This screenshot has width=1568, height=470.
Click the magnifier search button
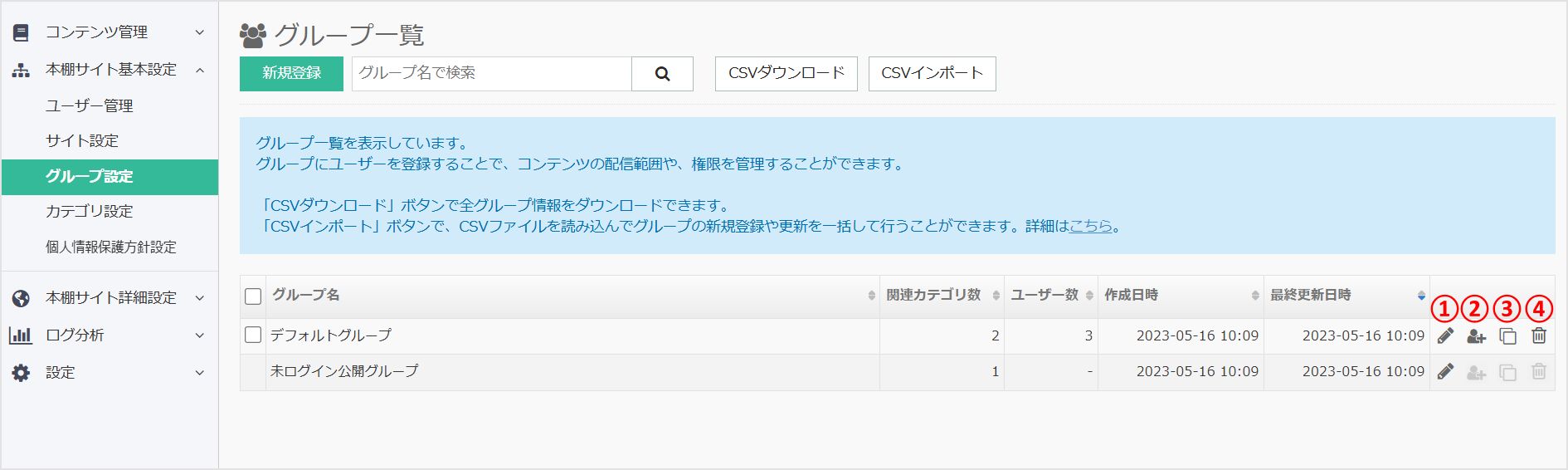coord(662,74)
